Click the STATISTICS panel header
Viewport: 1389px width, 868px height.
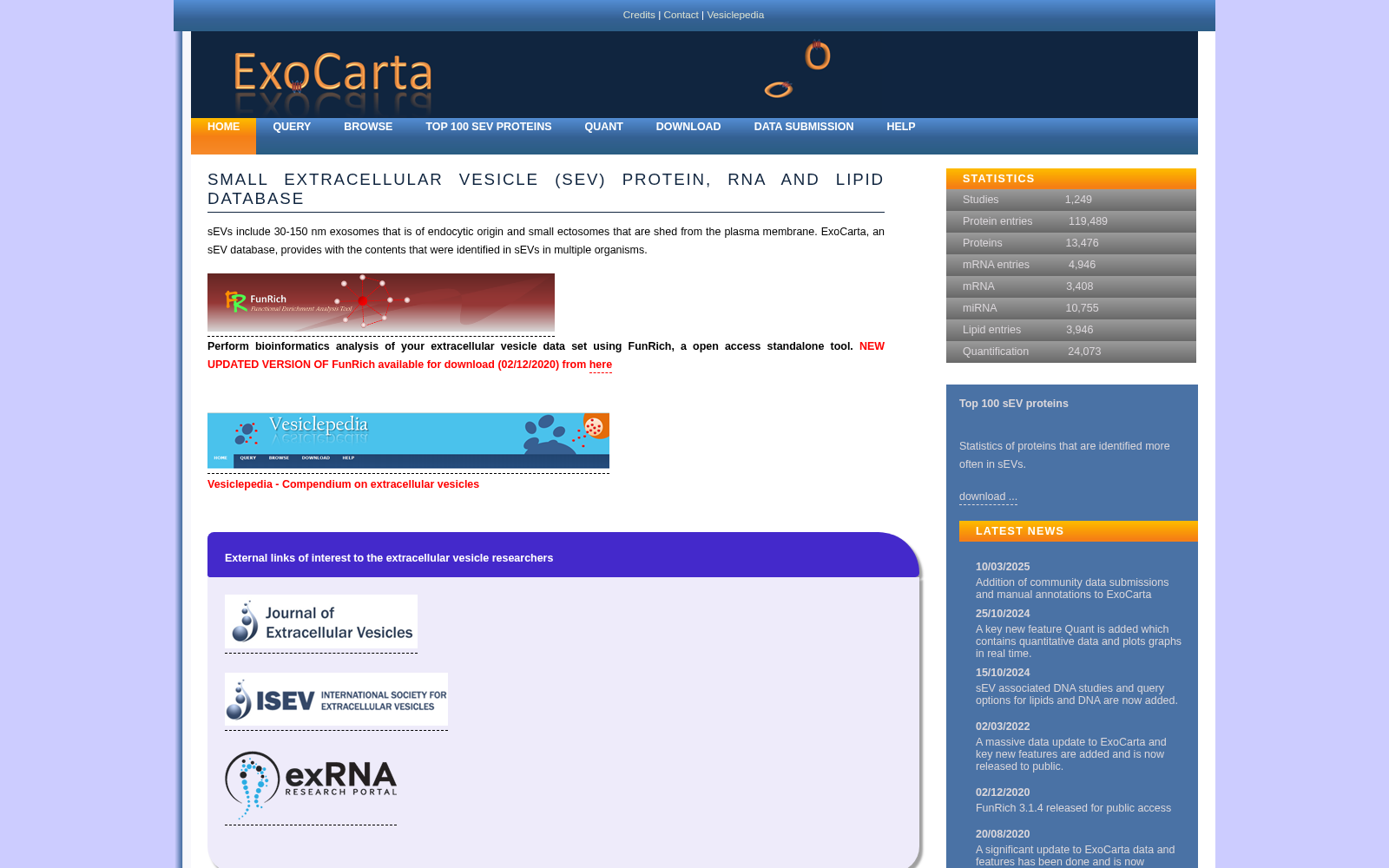[x=1071, y=179]
